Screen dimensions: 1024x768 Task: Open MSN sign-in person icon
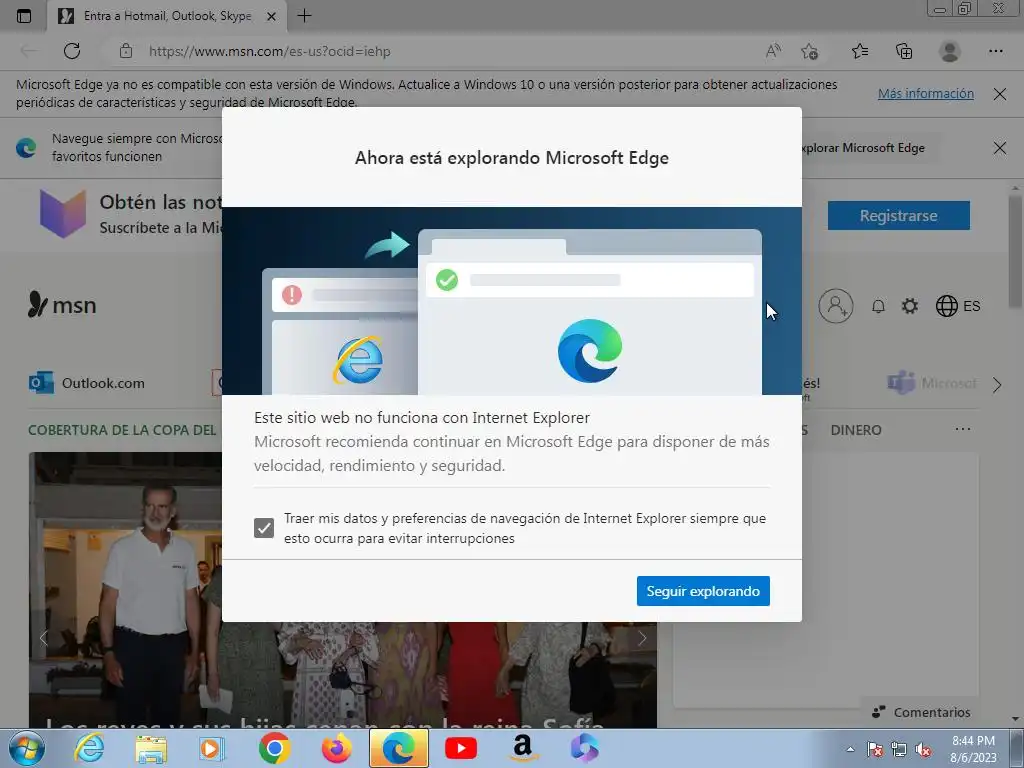pos(836,306)
